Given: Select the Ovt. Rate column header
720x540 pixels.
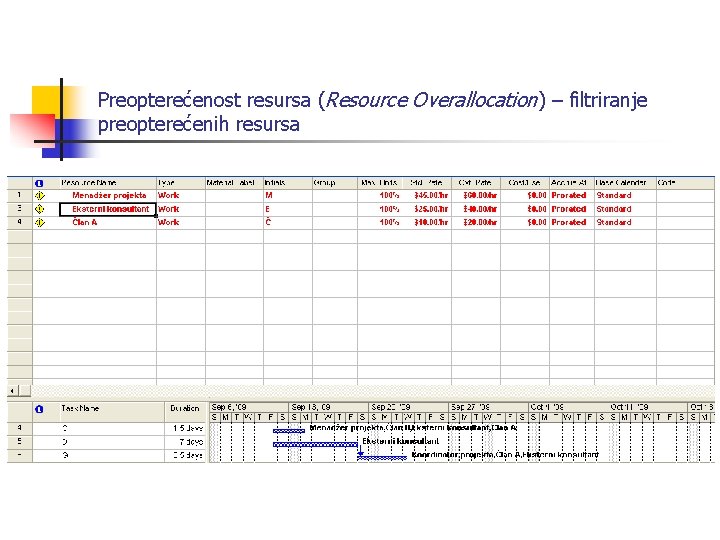Looking at the screenshot, I should [476, 183].
